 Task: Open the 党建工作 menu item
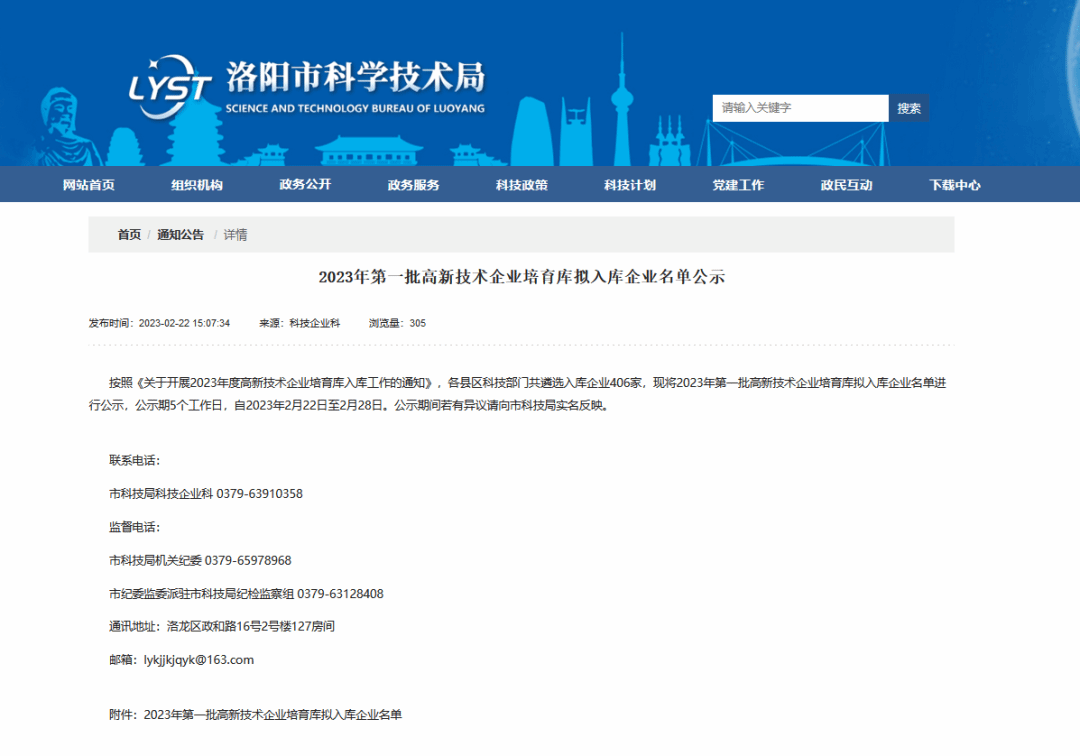(738, 185)
